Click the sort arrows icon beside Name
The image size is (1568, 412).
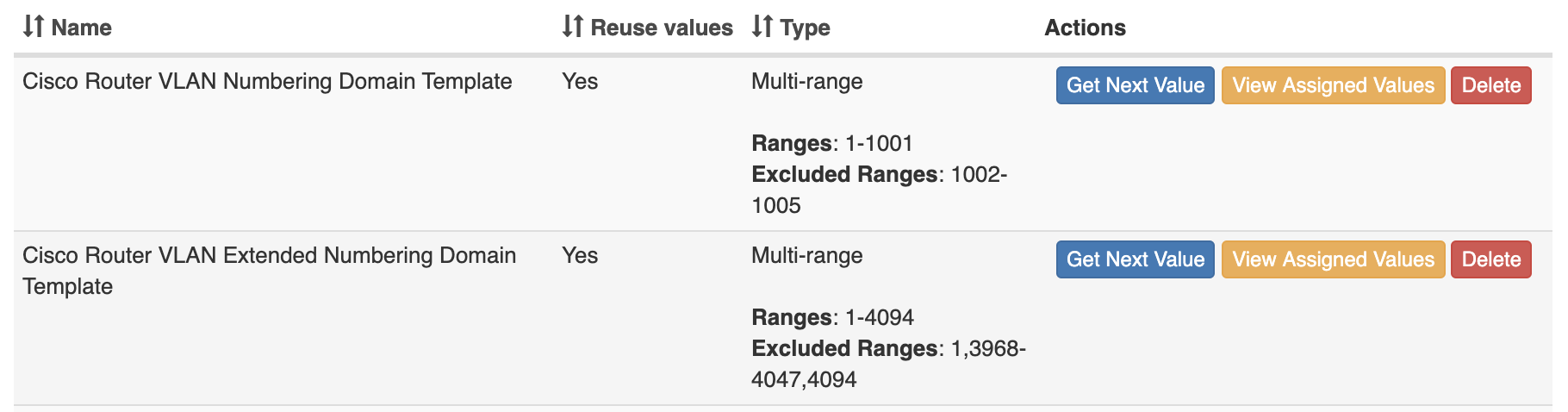(33, 27)
